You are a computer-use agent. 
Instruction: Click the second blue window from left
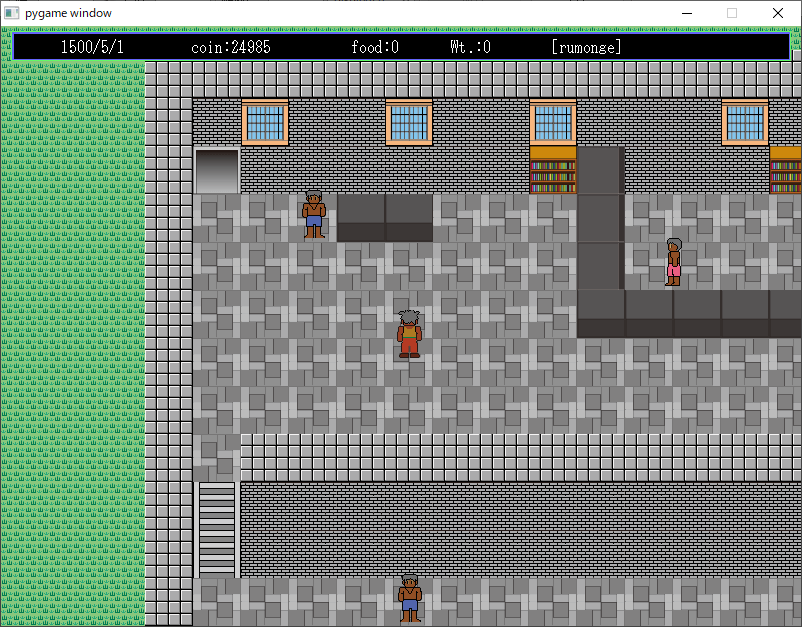pos(409,123)
